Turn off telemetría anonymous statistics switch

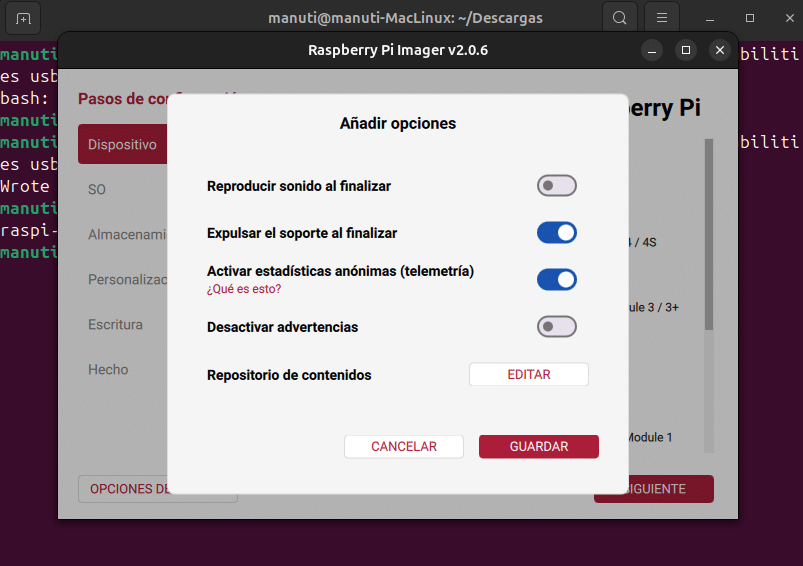click(557, 280)
